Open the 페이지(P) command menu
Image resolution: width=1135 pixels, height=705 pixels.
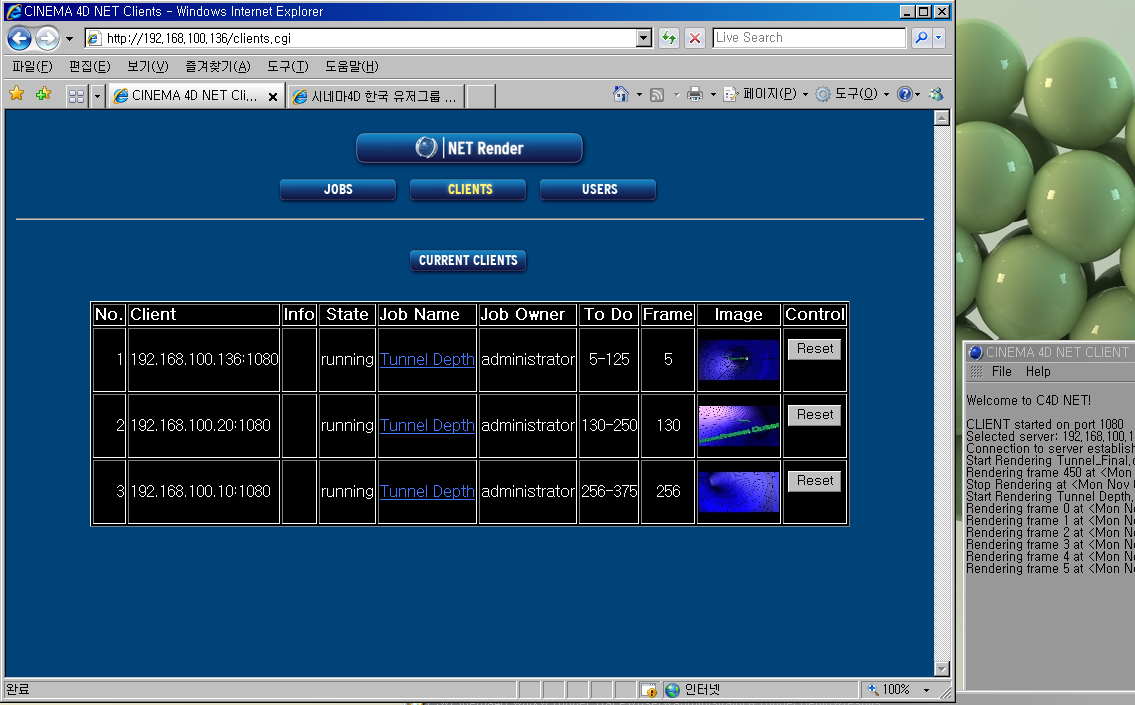[x=766, y=94]
